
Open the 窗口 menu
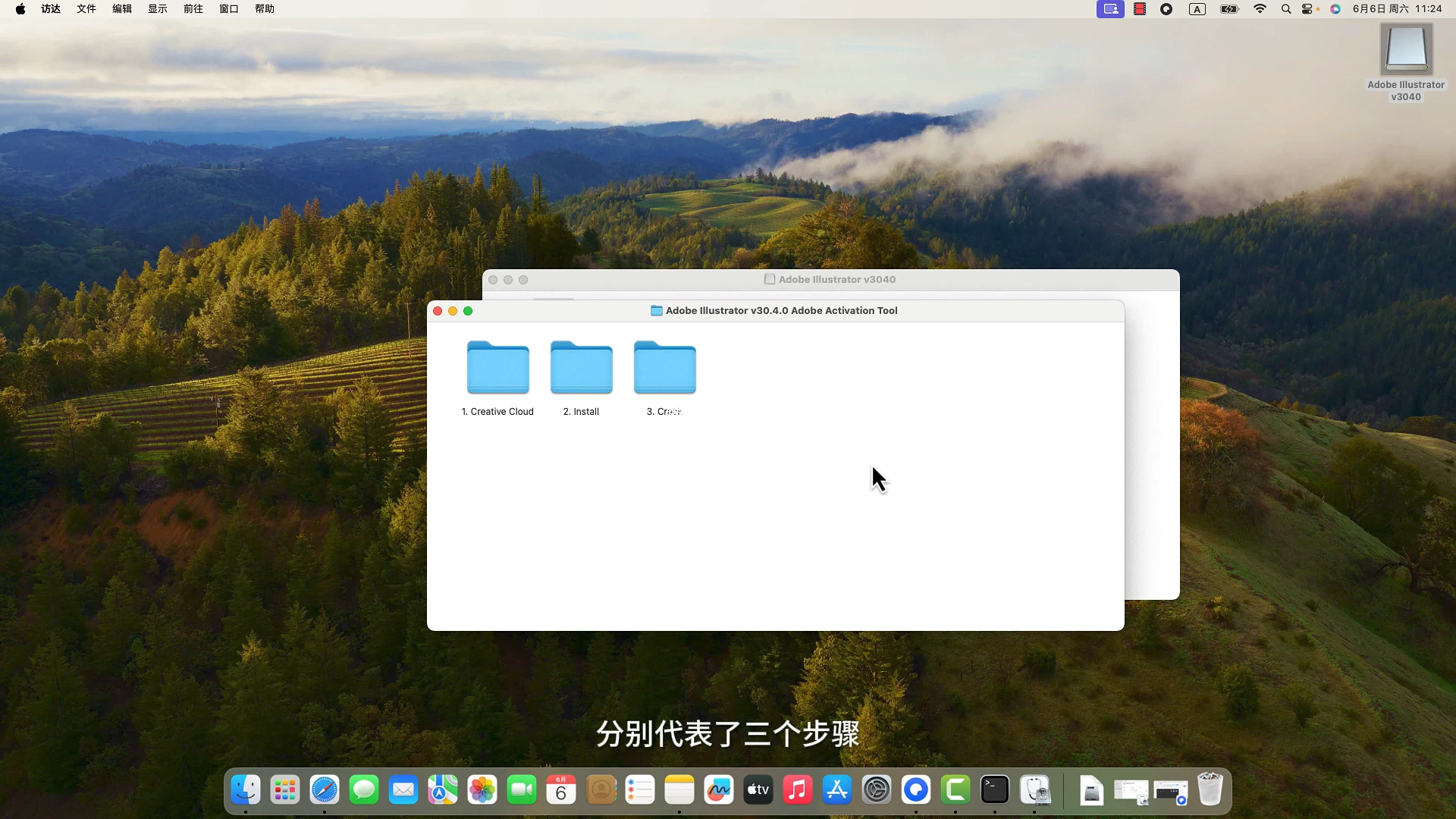pyautogui.click(x=229, y=9)
